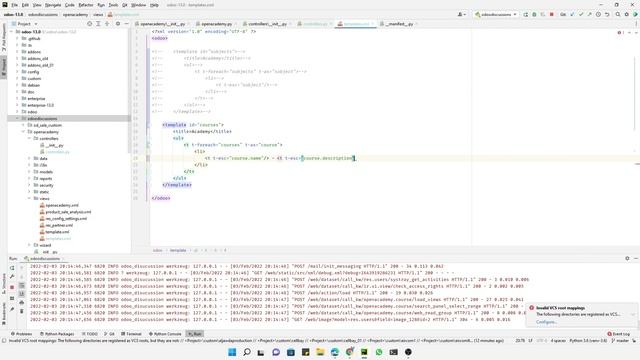The width and height of the screenshot is (640, 360).
Task: Click the Git push arrow
Action: (589, 14)
